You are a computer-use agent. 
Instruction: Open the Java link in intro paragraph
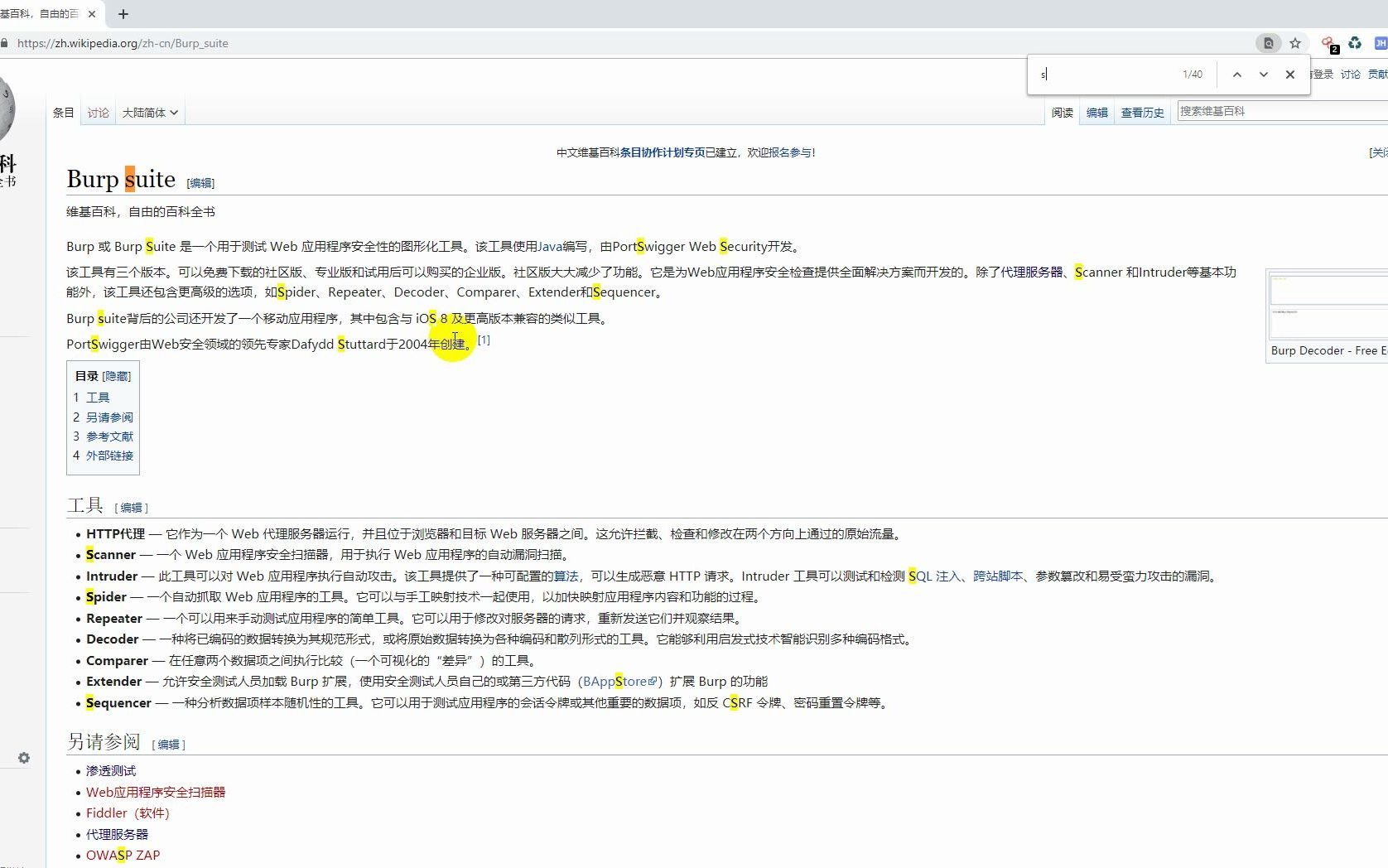pos(550,247)
